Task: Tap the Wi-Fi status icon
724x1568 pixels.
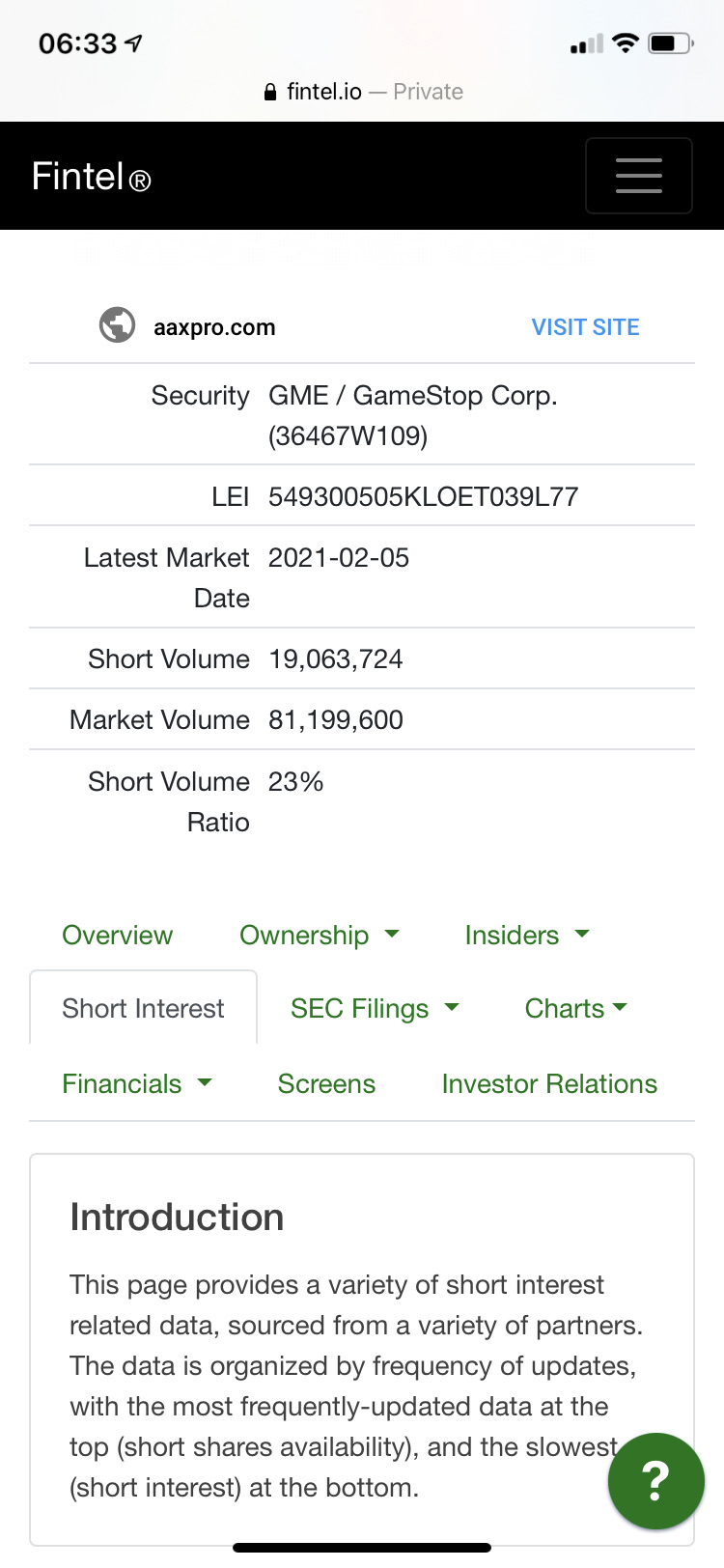Action: pos(626,43)
